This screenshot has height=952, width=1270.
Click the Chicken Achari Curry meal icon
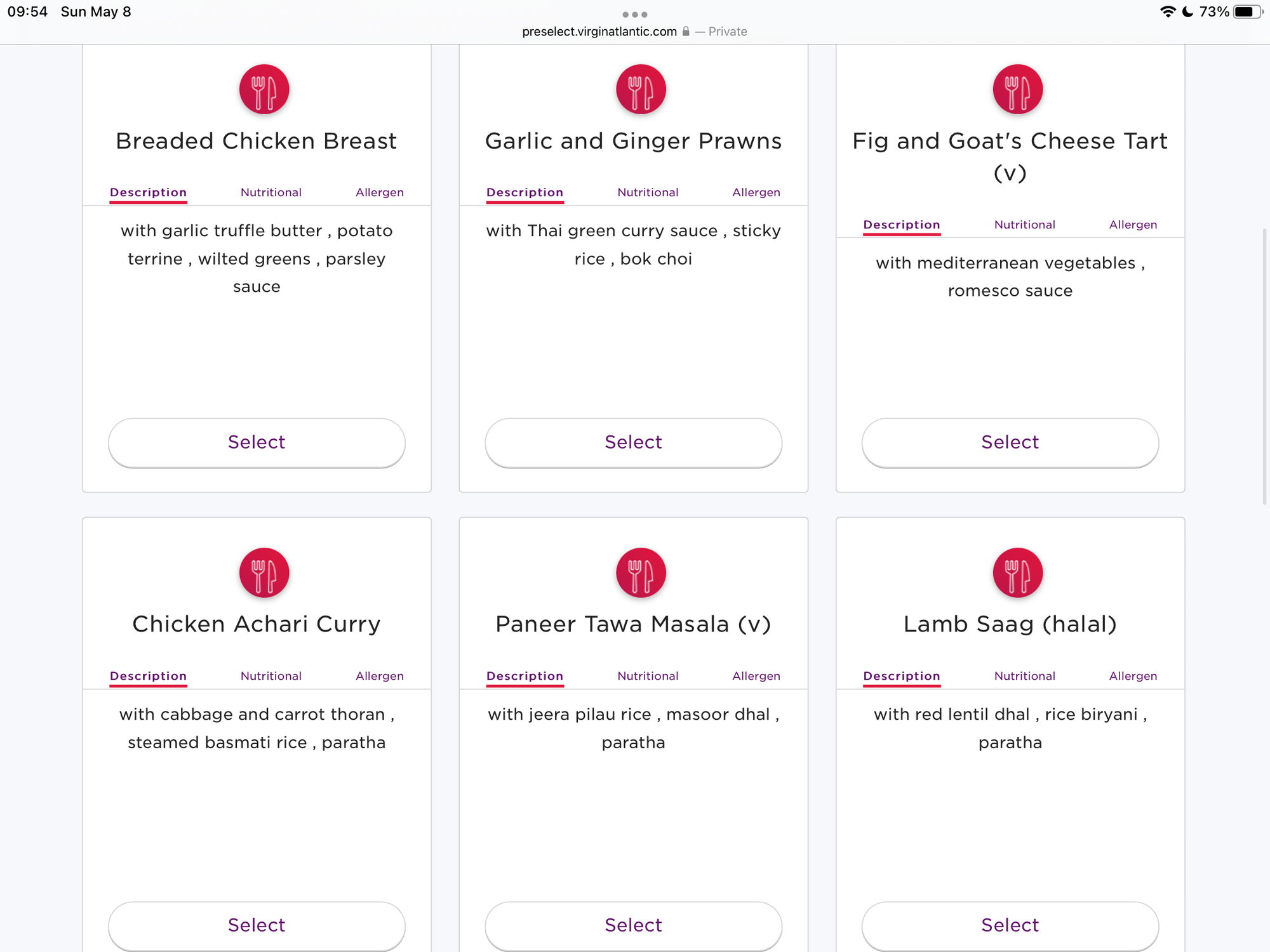tap(264, 572)
